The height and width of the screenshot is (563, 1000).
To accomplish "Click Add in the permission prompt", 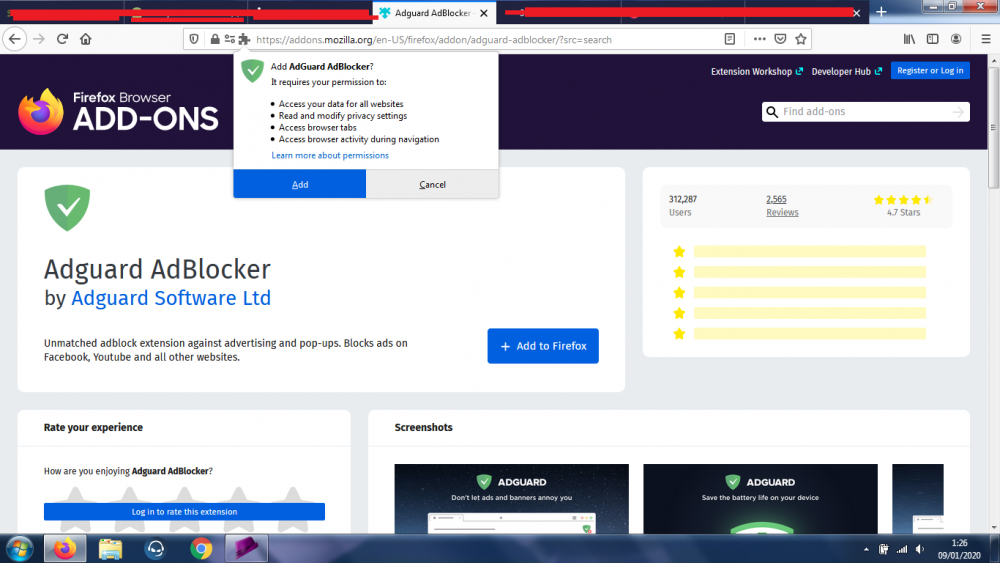I will [x=300, y=184].
